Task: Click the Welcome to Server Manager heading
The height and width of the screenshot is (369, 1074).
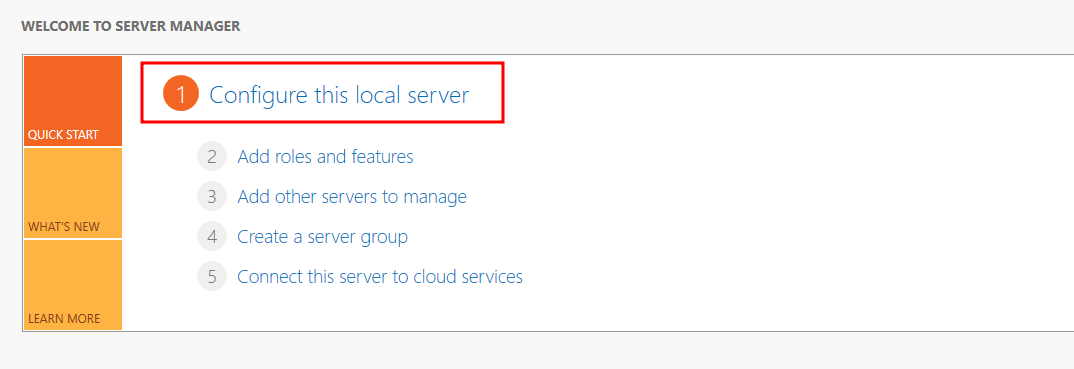Action: [x=131, y=27]
